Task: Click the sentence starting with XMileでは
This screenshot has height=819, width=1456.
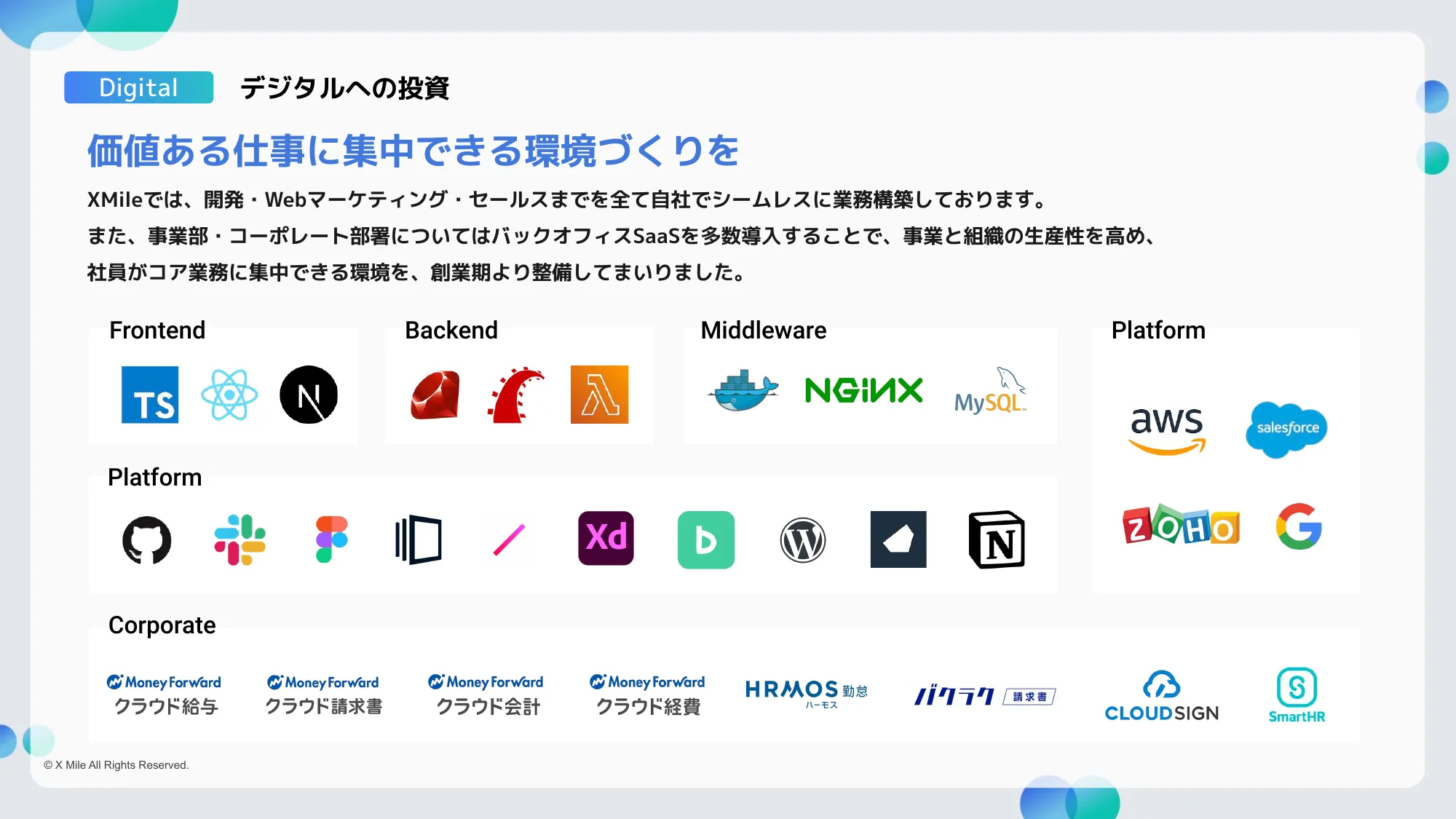Action: click(566, 199)
